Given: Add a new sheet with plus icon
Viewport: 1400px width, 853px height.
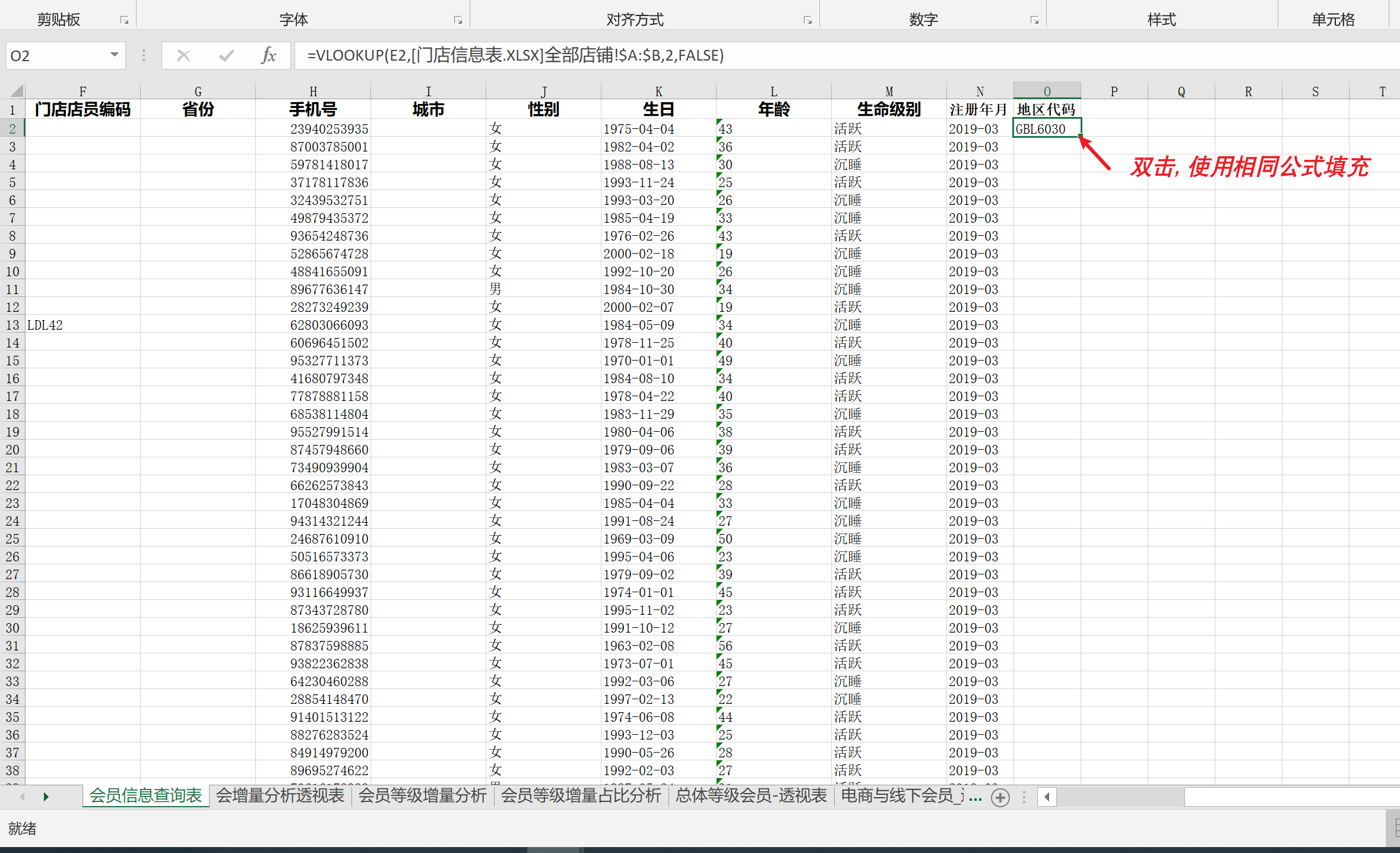Looking at the screenshot, I should 1000,797.
